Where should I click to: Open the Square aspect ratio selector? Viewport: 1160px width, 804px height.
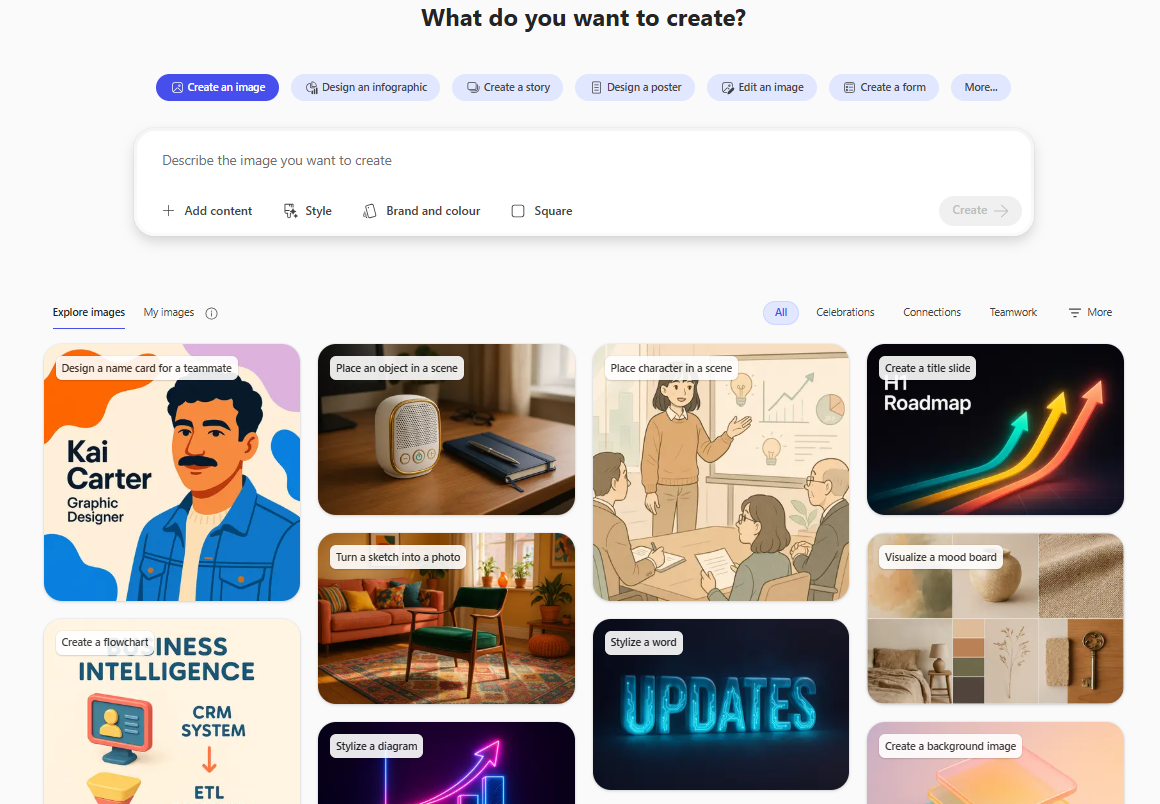click(541, 211)
